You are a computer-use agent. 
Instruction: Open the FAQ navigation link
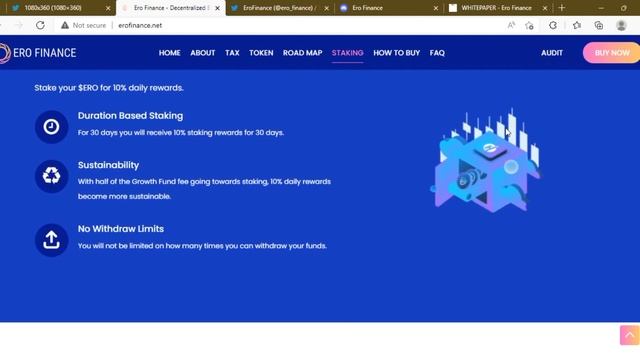pos(437,53)
